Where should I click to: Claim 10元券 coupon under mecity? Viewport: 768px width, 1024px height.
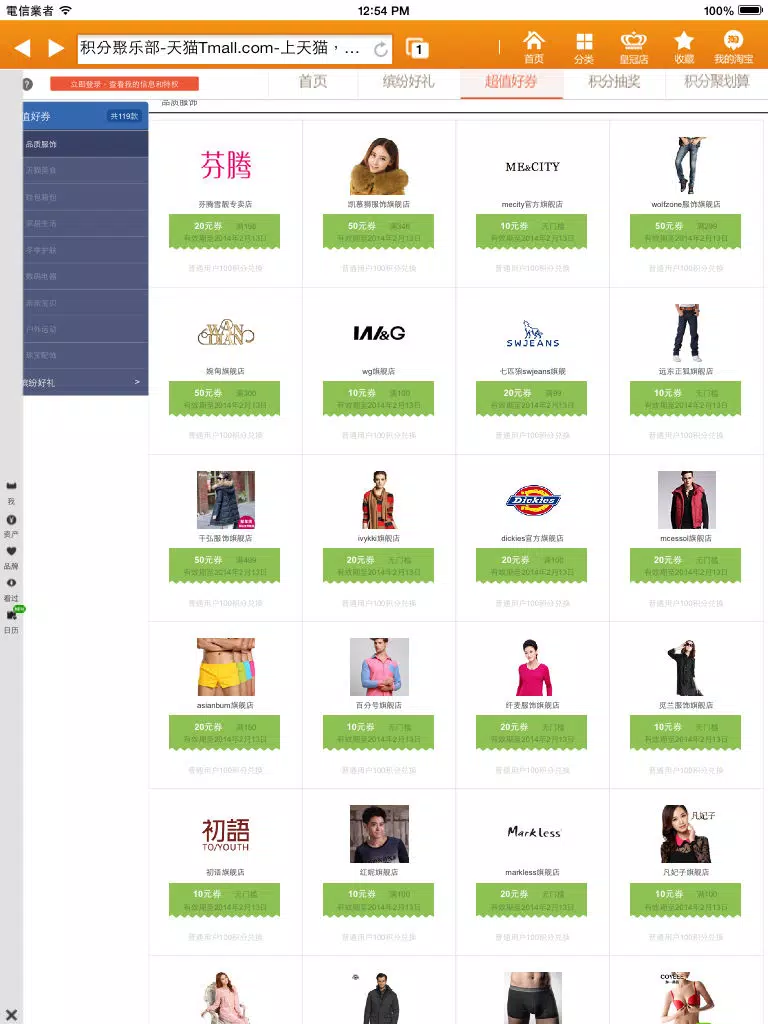(x=532, y=232)
